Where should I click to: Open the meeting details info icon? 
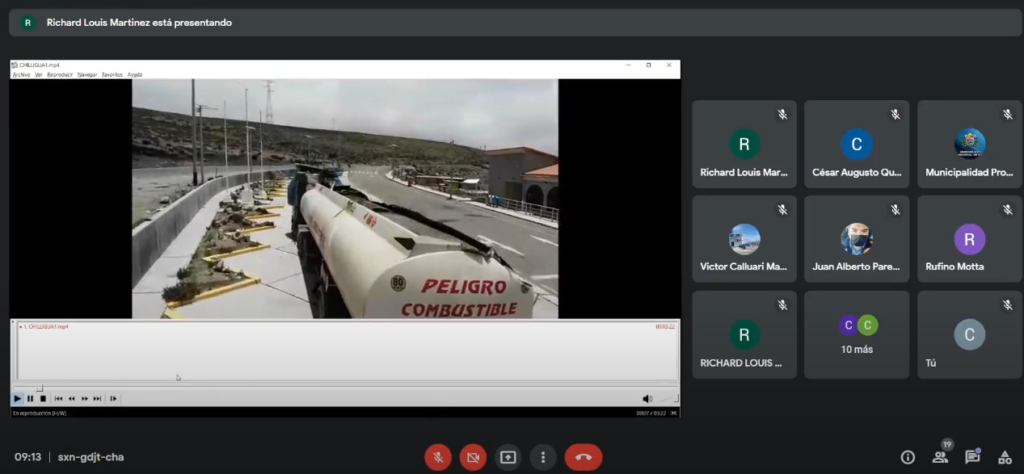(x=908, y=457)
